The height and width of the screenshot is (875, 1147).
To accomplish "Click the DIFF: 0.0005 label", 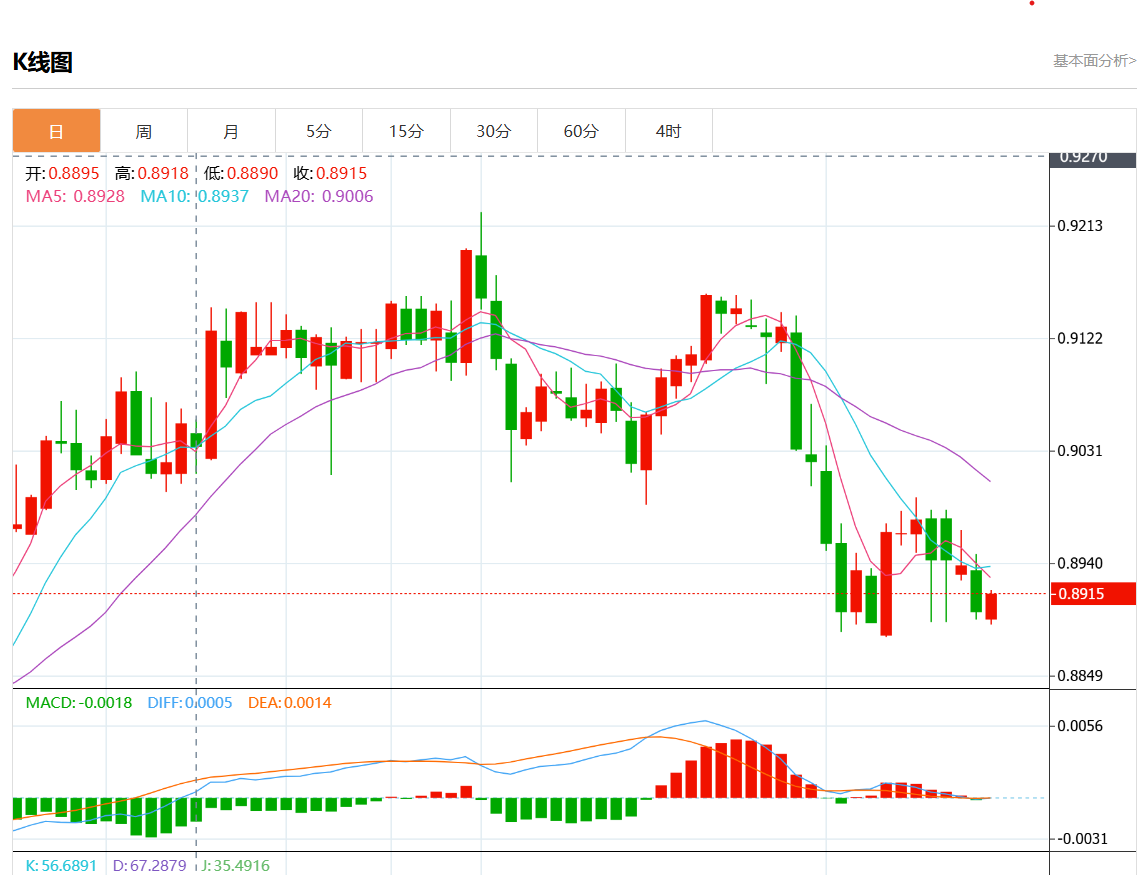I will (x=190, y=702).
